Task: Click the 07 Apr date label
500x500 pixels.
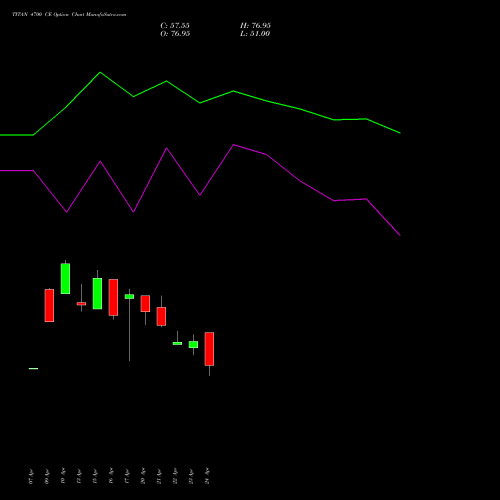Action: (31, 476)
